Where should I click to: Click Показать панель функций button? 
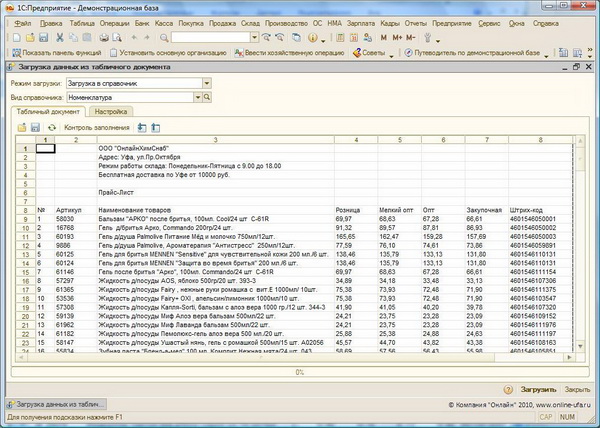[x=57, y=53]
